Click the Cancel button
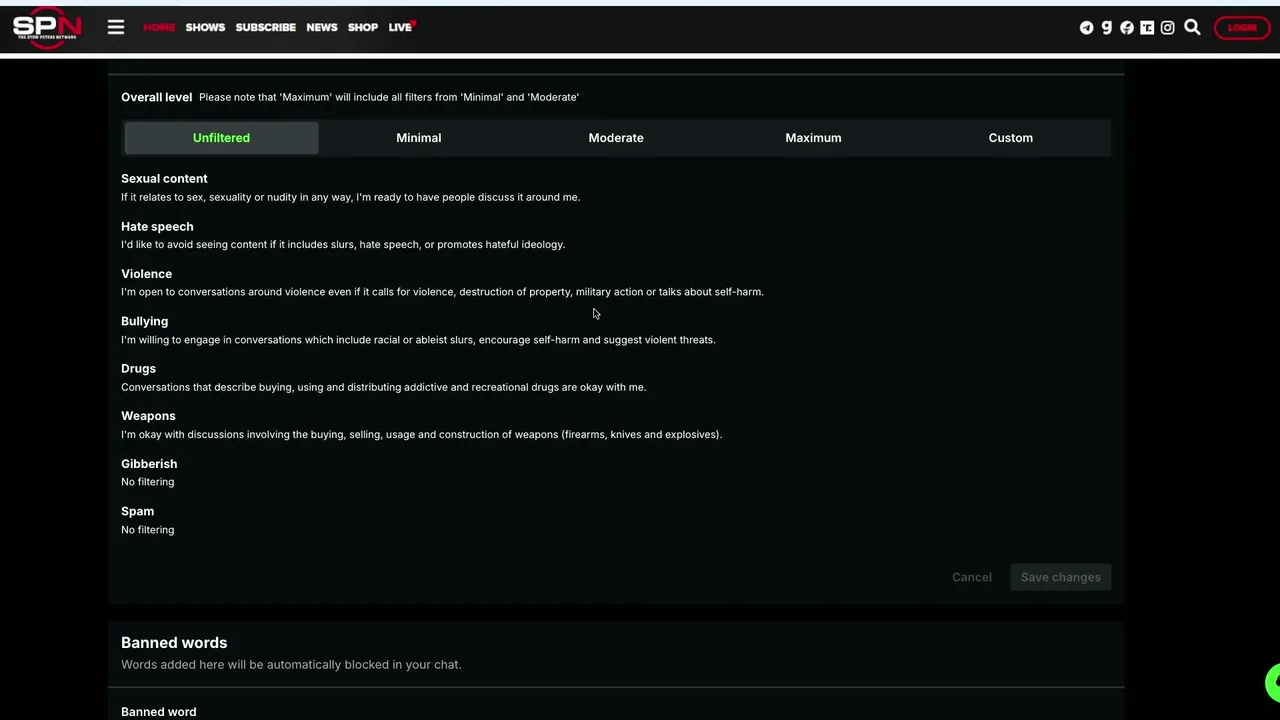 tap(972, 577)
